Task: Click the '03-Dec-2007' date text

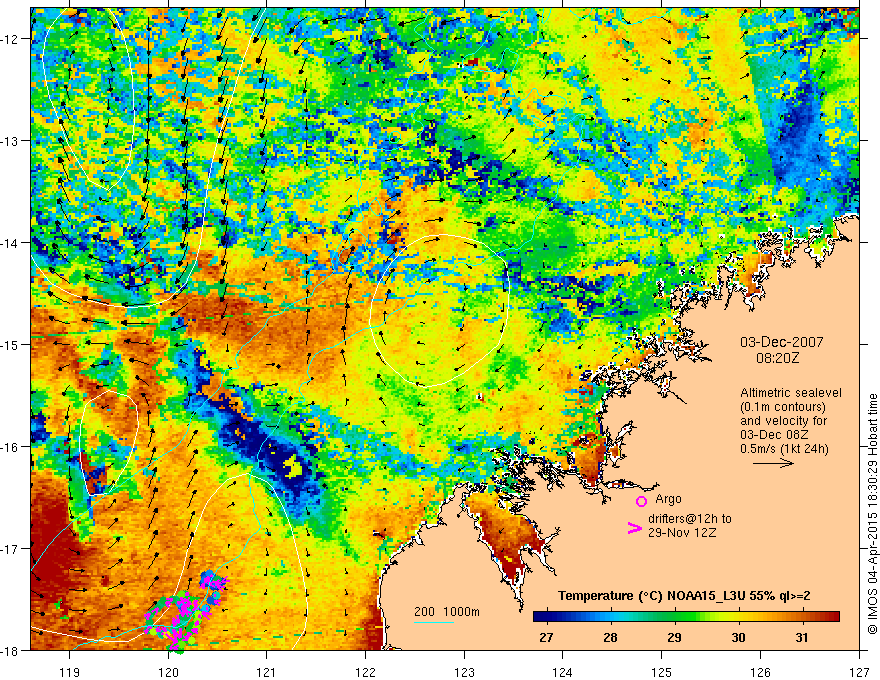Action: point(782,342)
